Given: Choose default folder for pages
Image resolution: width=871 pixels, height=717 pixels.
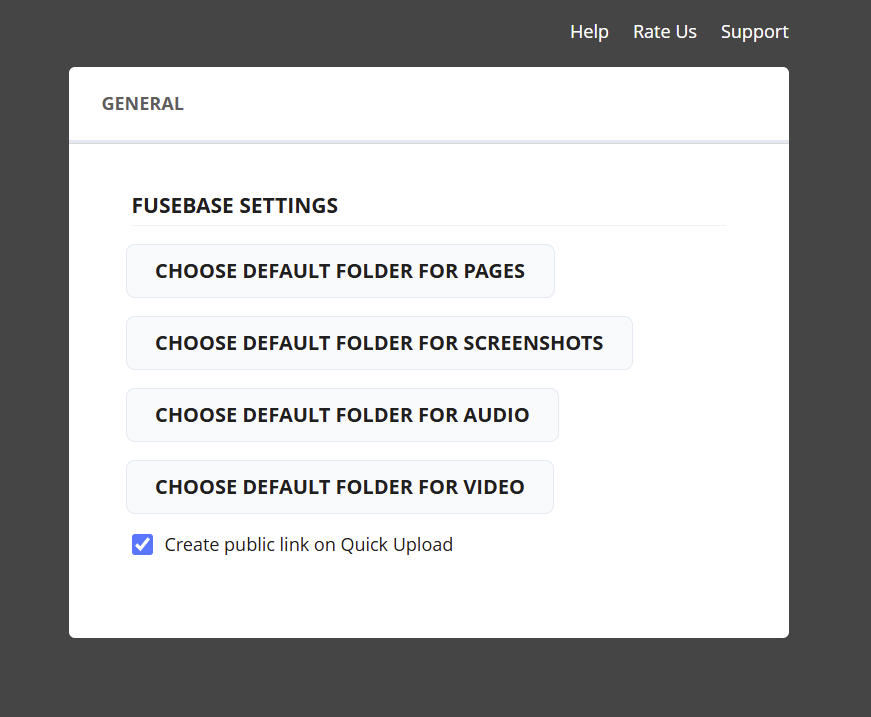Looking at the screenshot, I should (x=340, y=271).
